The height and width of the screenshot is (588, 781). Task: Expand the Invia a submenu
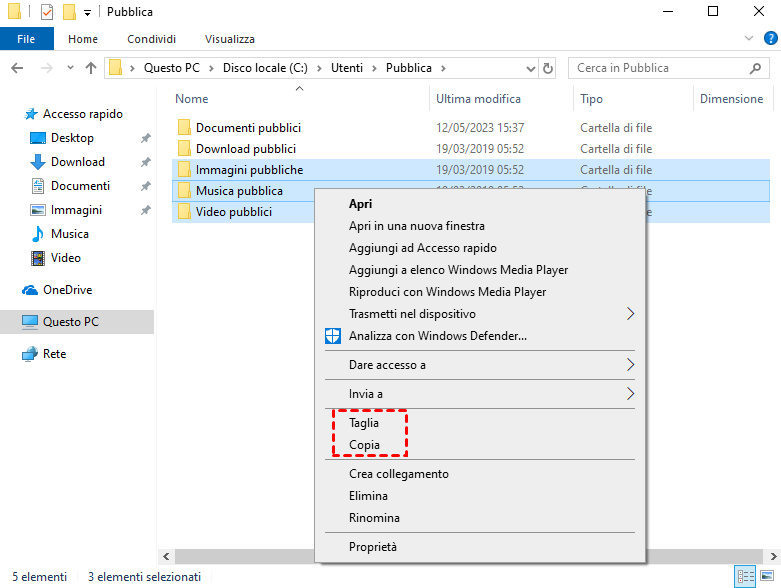pyautogui.click(x=630, y=394)
